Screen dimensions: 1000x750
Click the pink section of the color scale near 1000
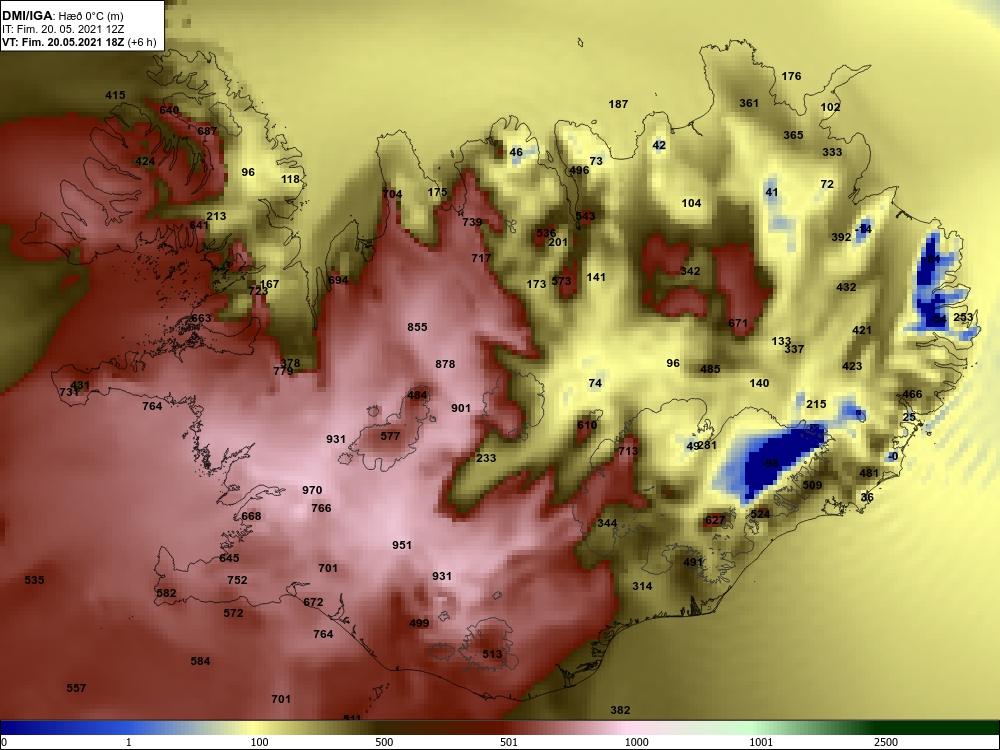click(x=631, y=728)
